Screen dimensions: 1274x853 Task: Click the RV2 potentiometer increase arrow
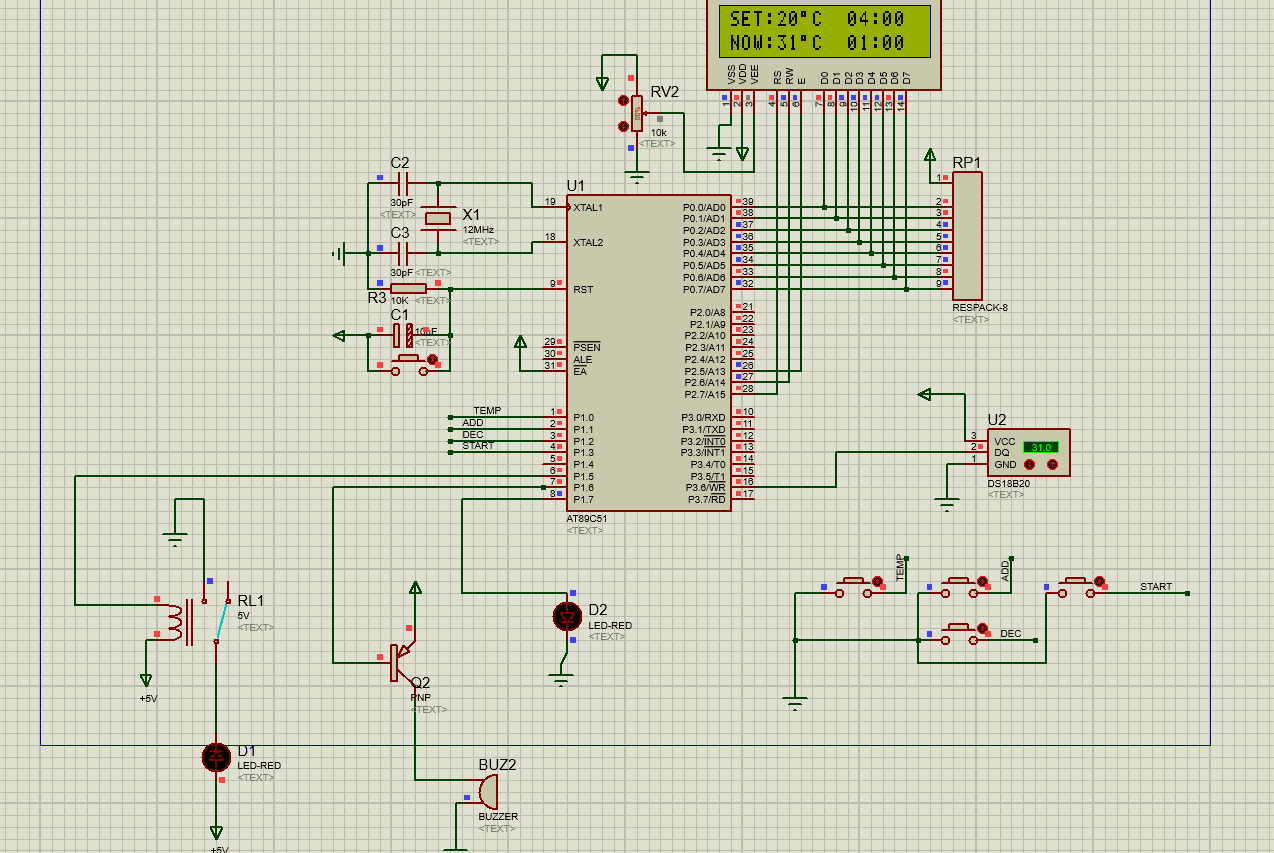(623, 101)
